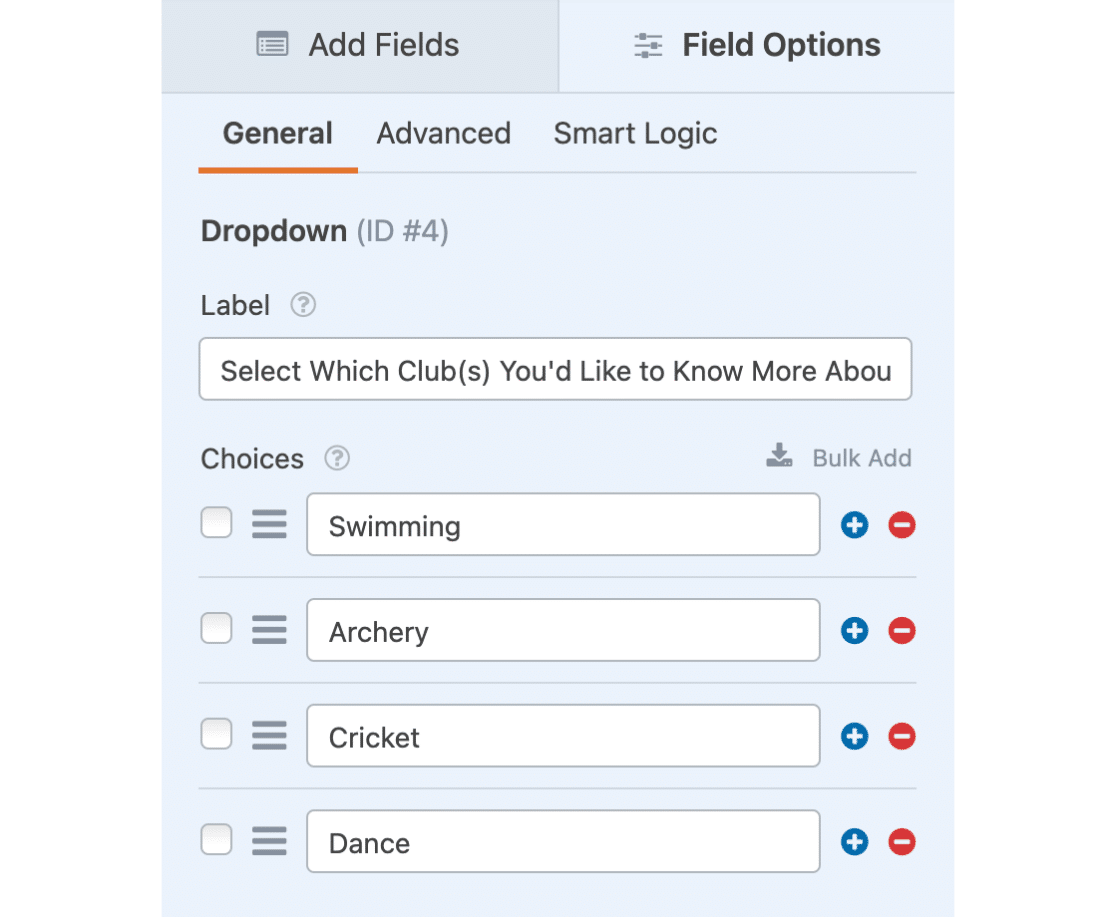Check the Swimming default checkbox
Screen dimensions: 1116x917
coord(216,523)
